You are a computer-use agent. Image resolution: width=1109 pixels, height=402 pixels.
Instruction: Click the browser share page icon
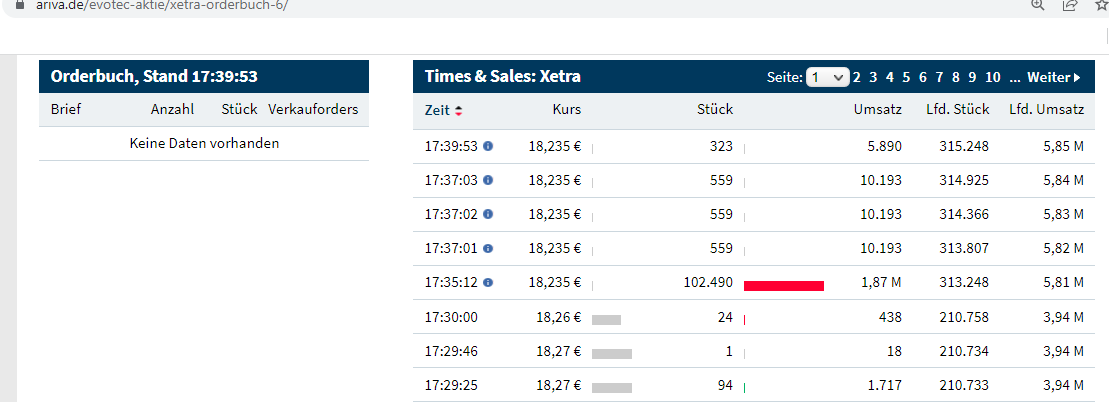coord(1070,5)
